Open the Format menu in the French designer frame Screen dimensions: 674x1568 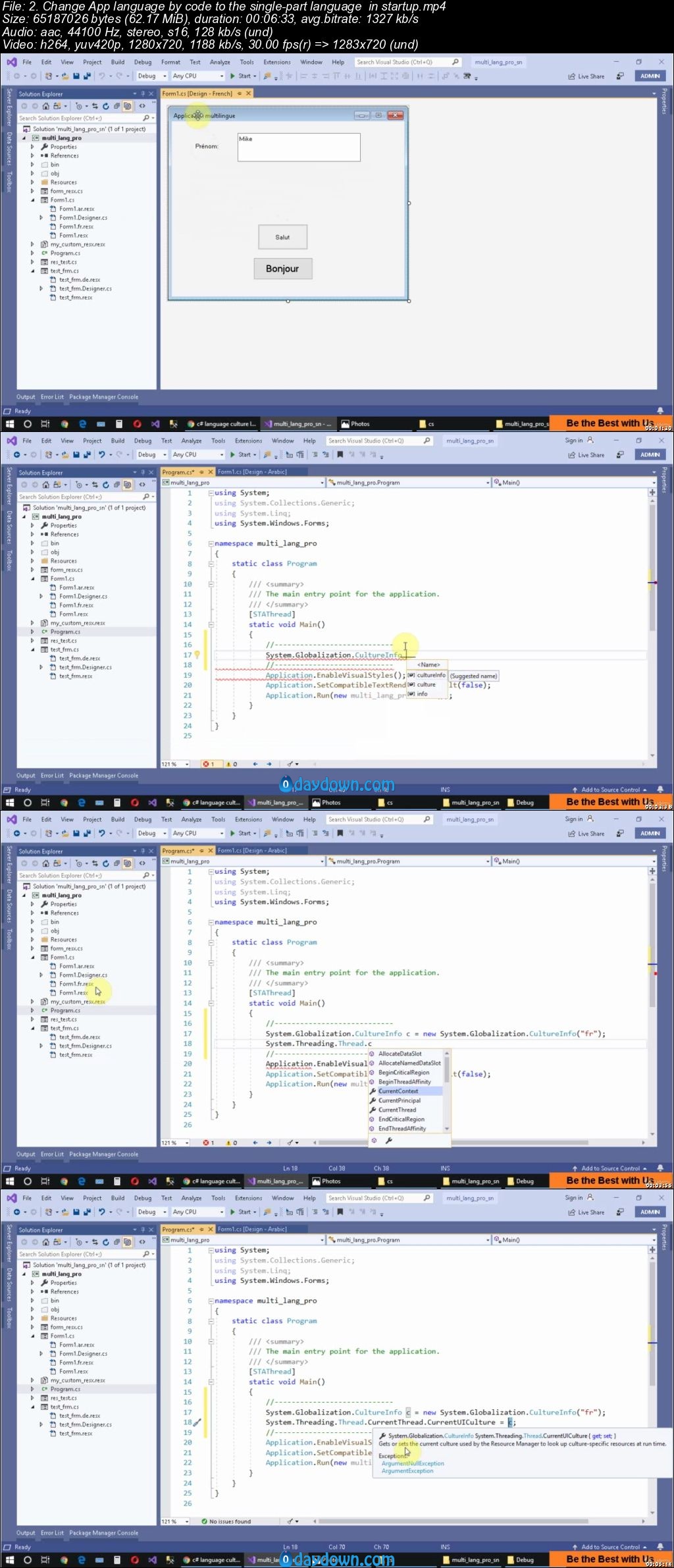point(170,62)
